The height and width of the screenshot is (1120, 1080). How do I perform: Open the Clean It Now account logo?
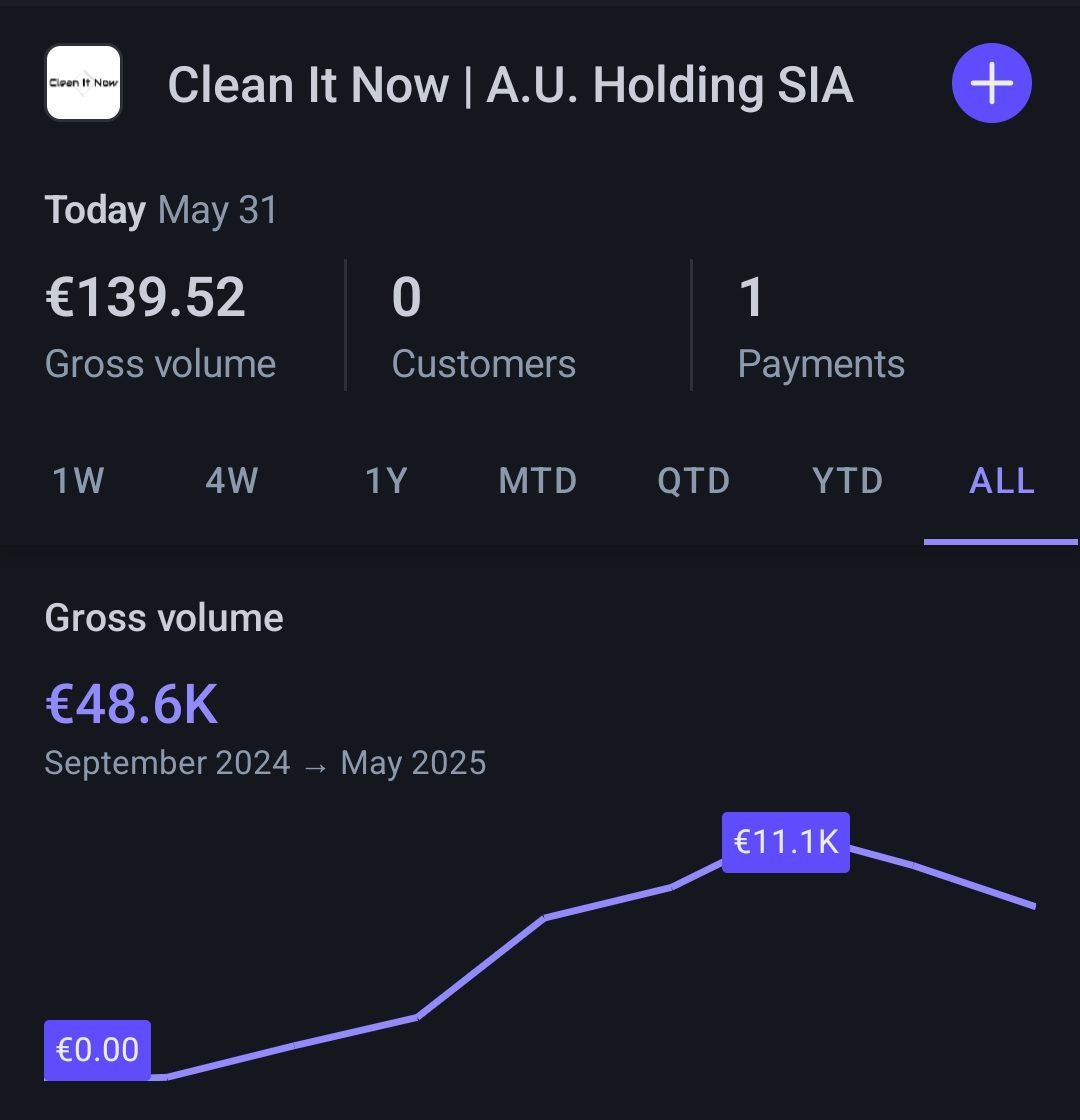tap(84, 83)
